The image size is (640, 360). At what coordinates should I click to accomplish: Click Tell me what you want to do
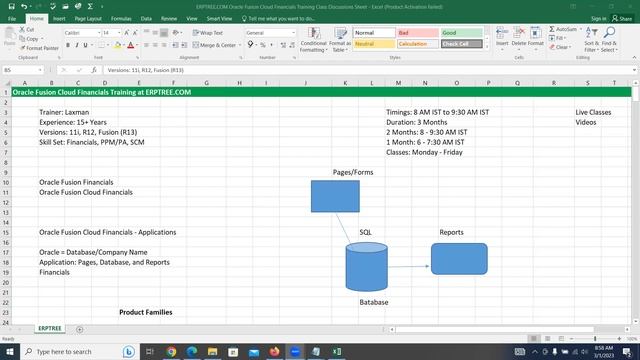pyautogui.click(x=278, y=19)
